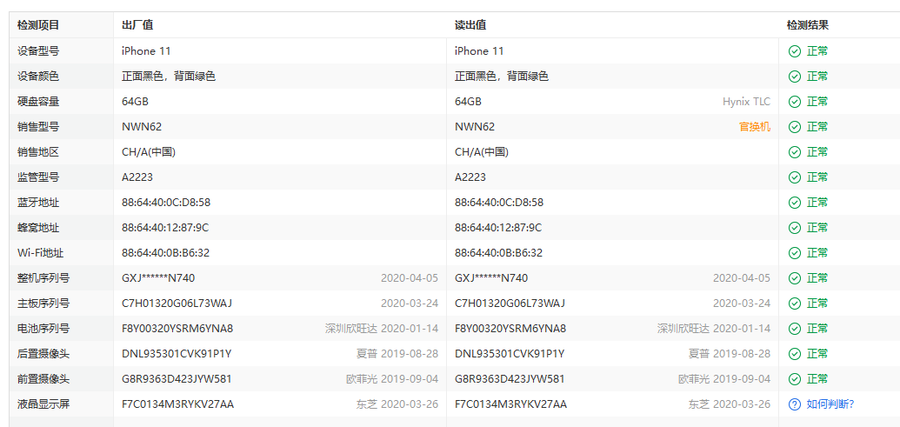Click the 后置摄像头 row label
Viewport: 900px width, 427px height.
[x=43, y=354]
